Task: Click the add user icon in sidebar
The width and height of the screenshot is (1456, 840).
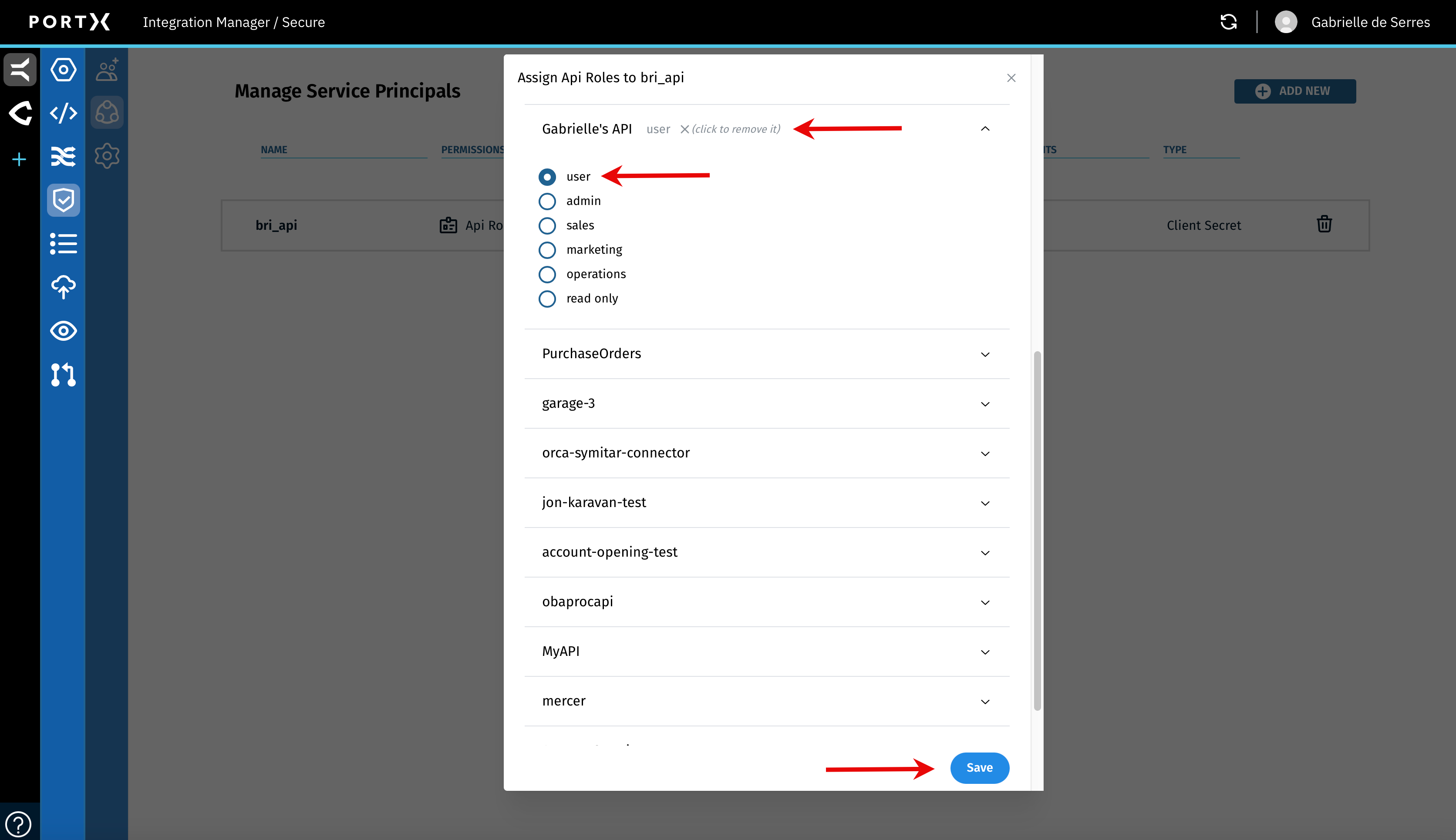Action: click(107, 69)
